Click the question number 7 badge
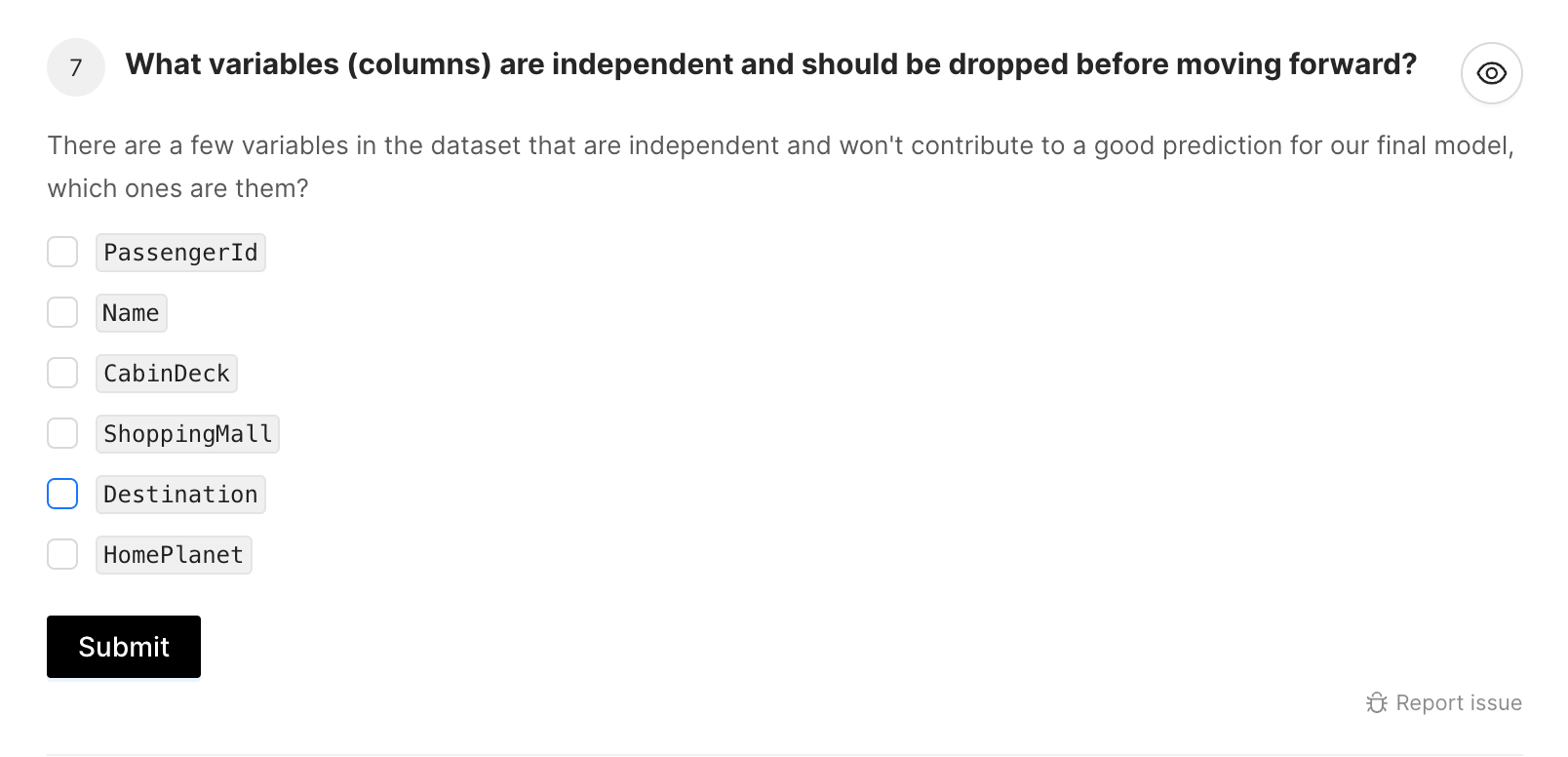The width and height of the screenshot is (1568, 757). tap(76, 67)
